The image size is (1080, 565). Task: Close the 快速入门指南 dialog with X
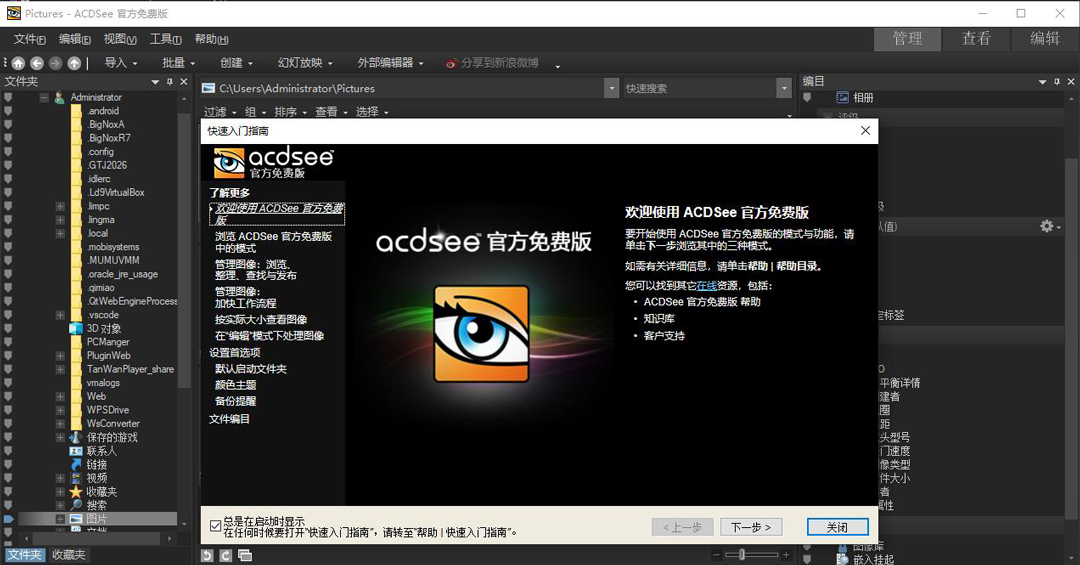pyautogui.click(x=865, y=131)
